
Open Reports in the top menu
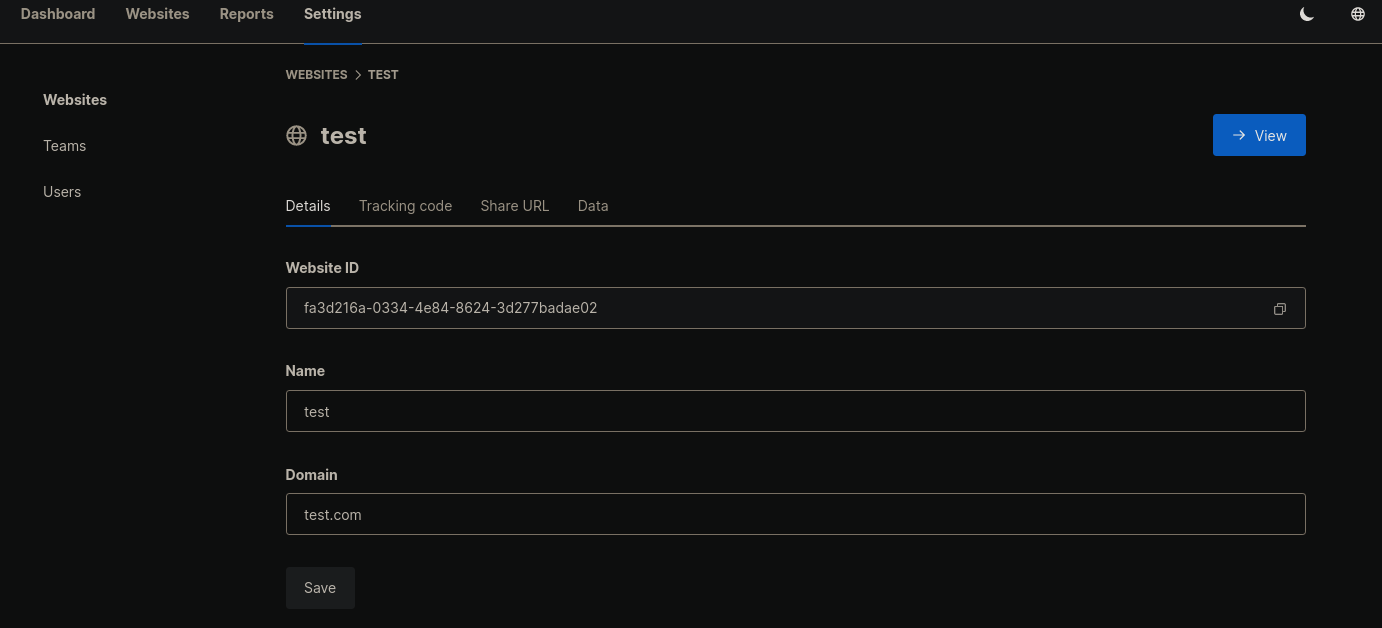246,14
